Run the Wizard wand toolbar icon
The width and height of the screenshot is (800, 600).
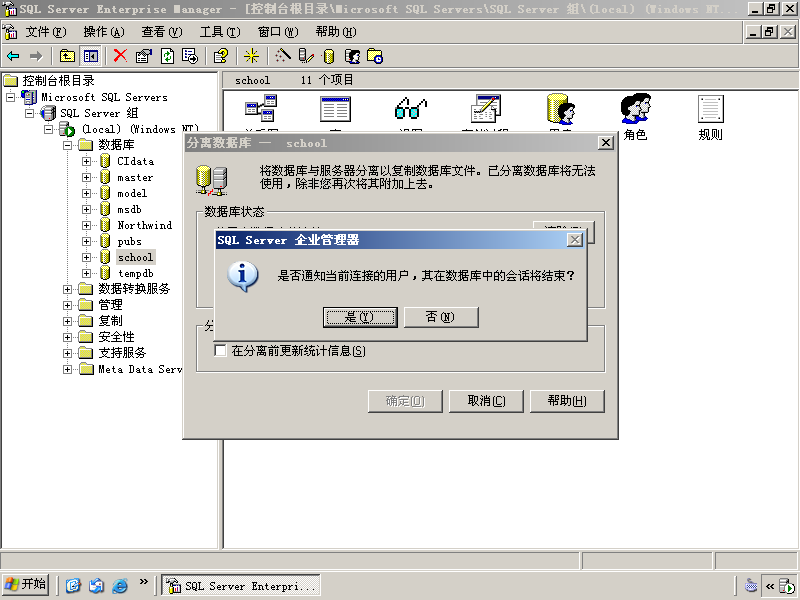282,55
